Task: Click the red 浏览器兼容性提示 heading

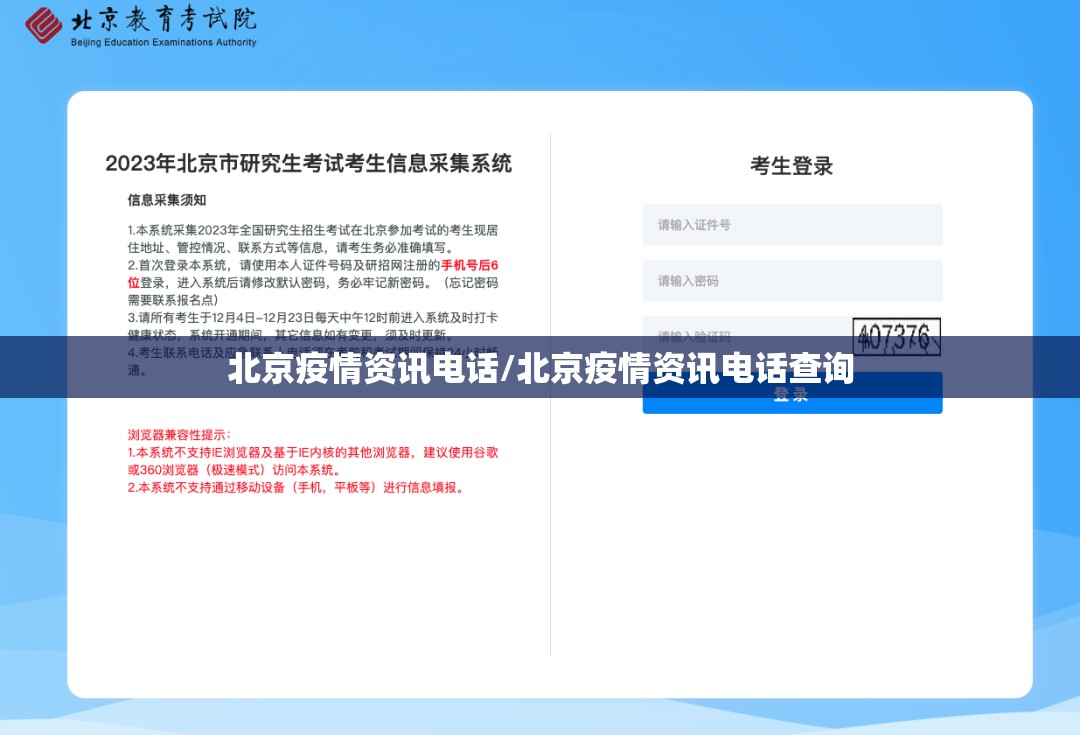Action: coord(179,435)
